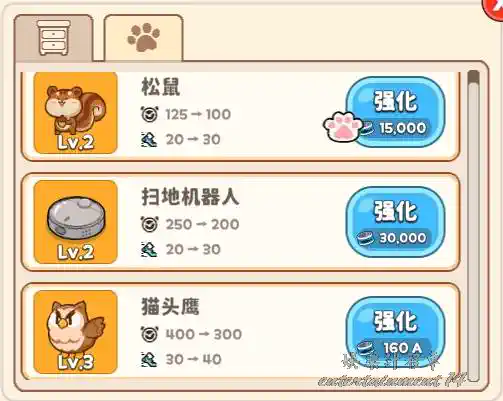Close the upgrade panel with red button
Viewport: 503px width, 401px height.
[x=494, y=8]
